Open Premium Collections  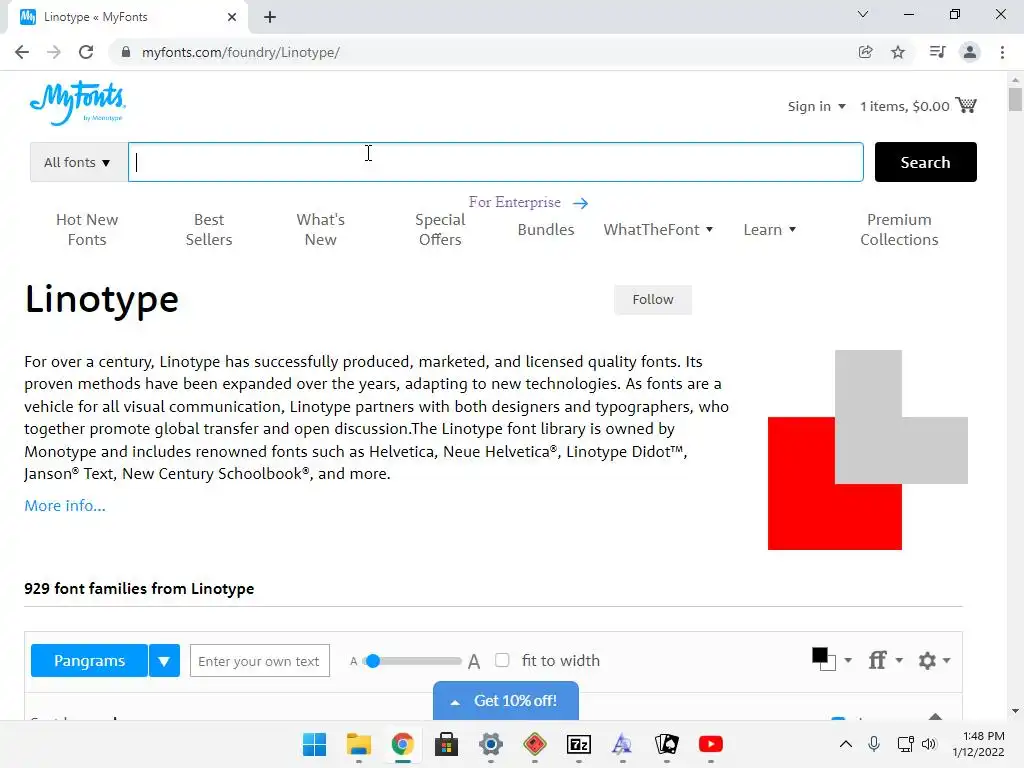[x=899, y=229]
